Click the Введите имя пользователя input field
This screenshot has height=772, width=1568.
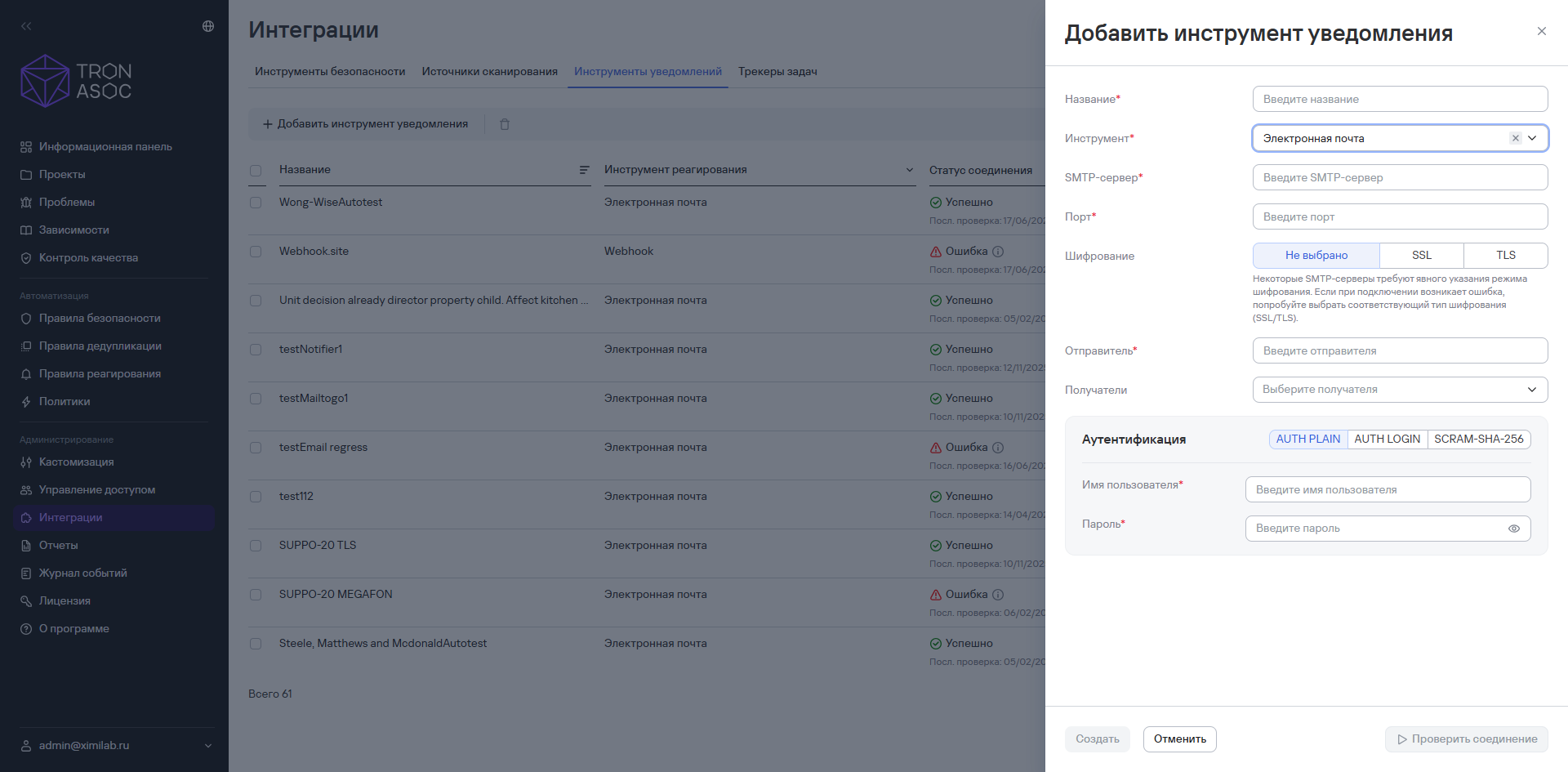[1388, 489]
